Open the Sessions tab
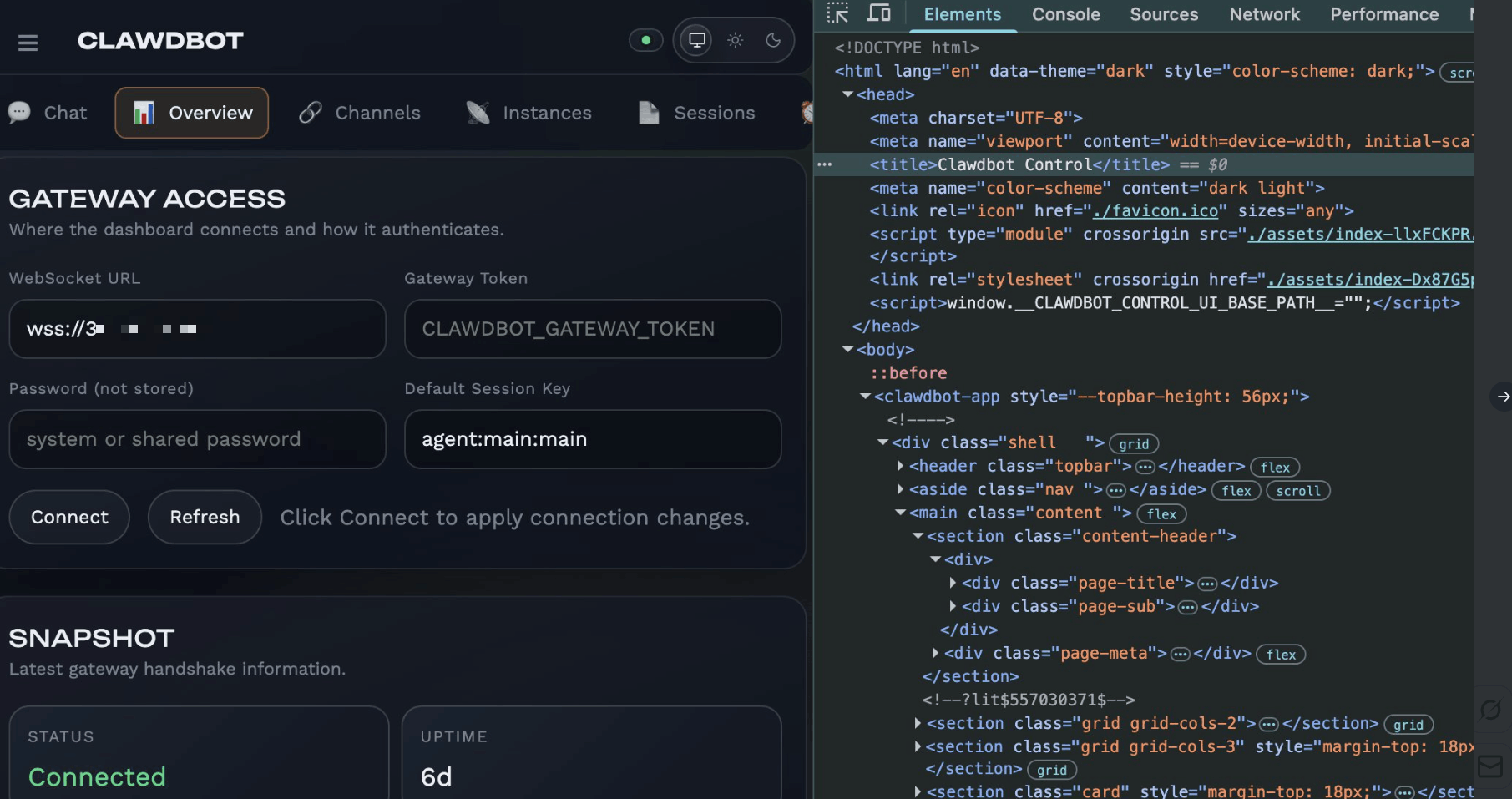 coord(695,113)
